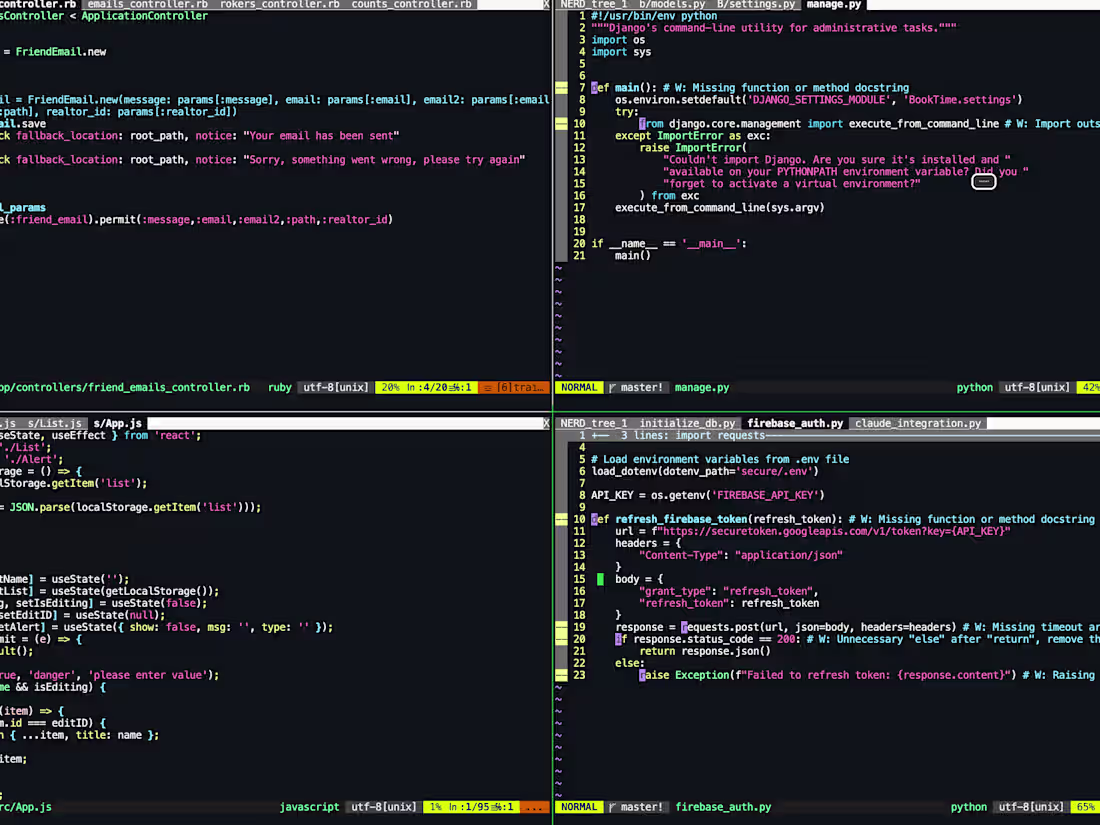This screenshot has height=825, width=1100.
Task: Click 'python' filetype in firebase_auth.py status line
Action: coord(969,807)
